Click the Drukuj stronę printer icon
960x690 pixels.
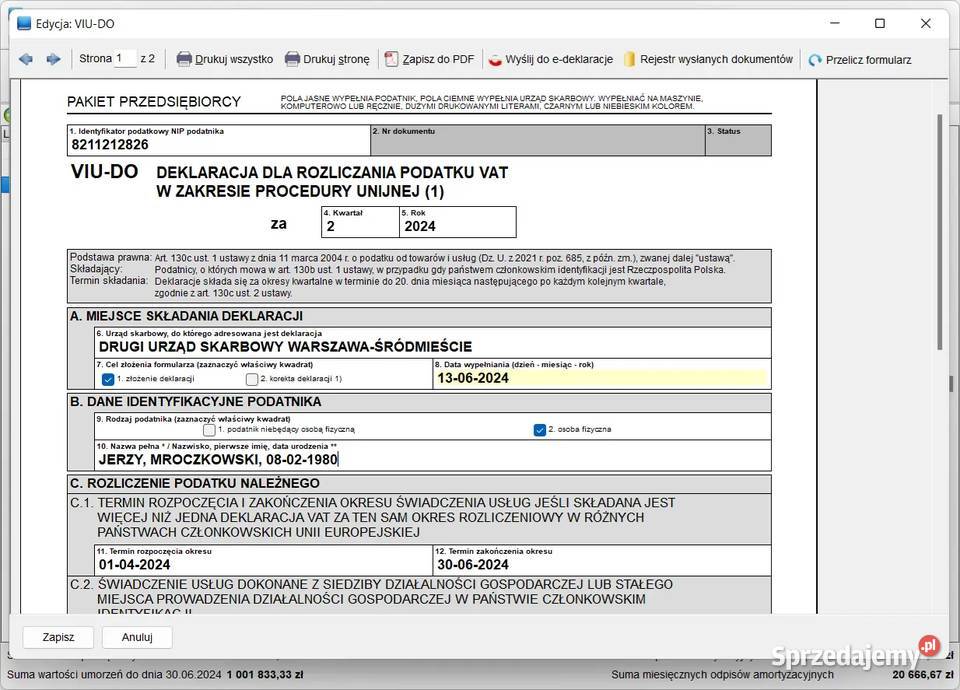(x=292, y=59)
